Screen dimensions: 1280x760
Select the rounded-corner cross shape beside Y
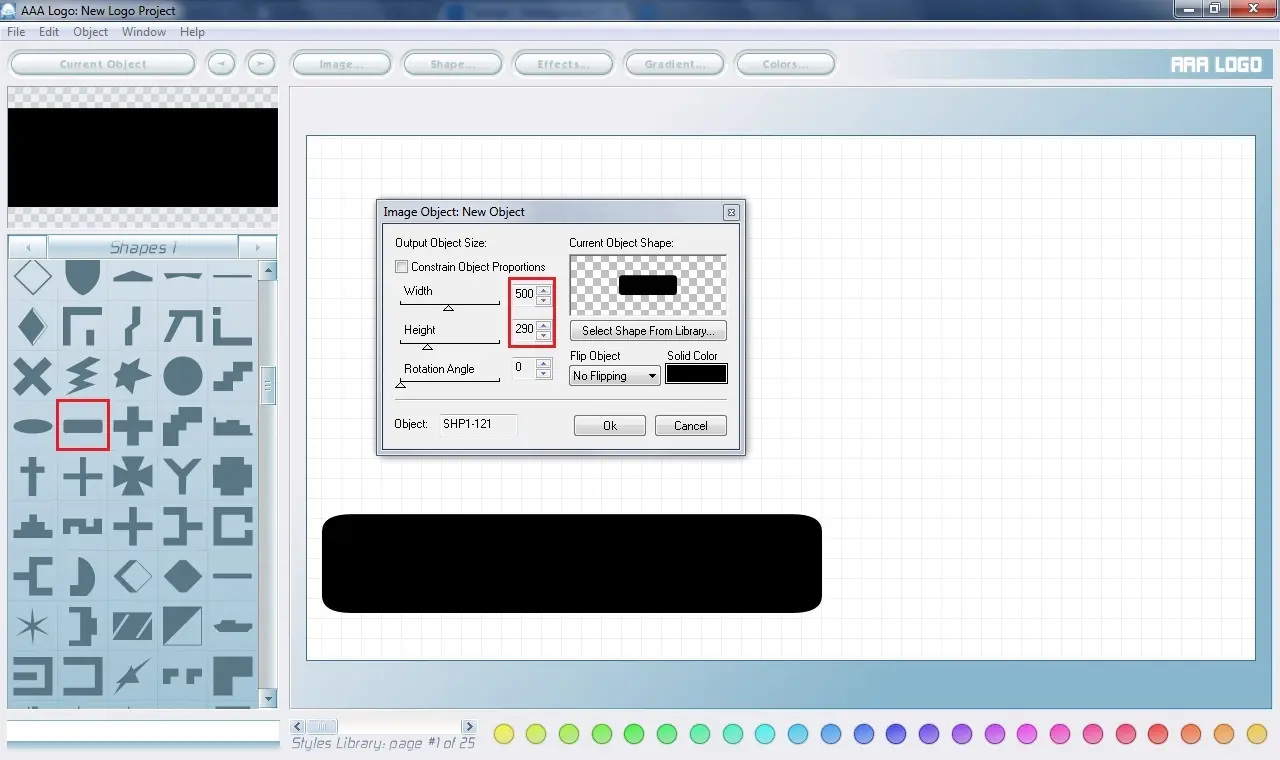point(233,476)
